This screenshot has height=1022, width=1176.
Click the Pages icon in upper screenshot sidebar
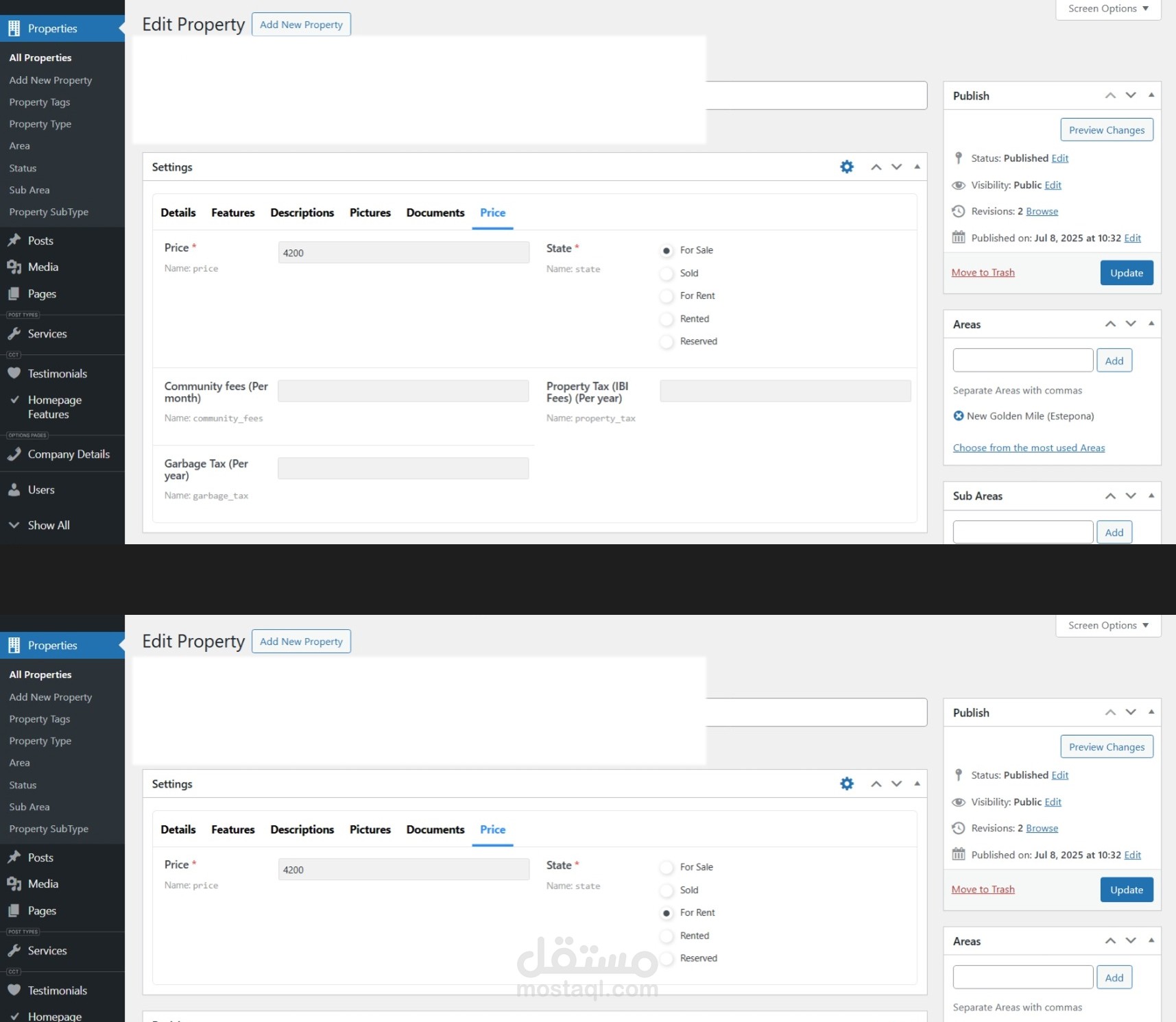14,294
